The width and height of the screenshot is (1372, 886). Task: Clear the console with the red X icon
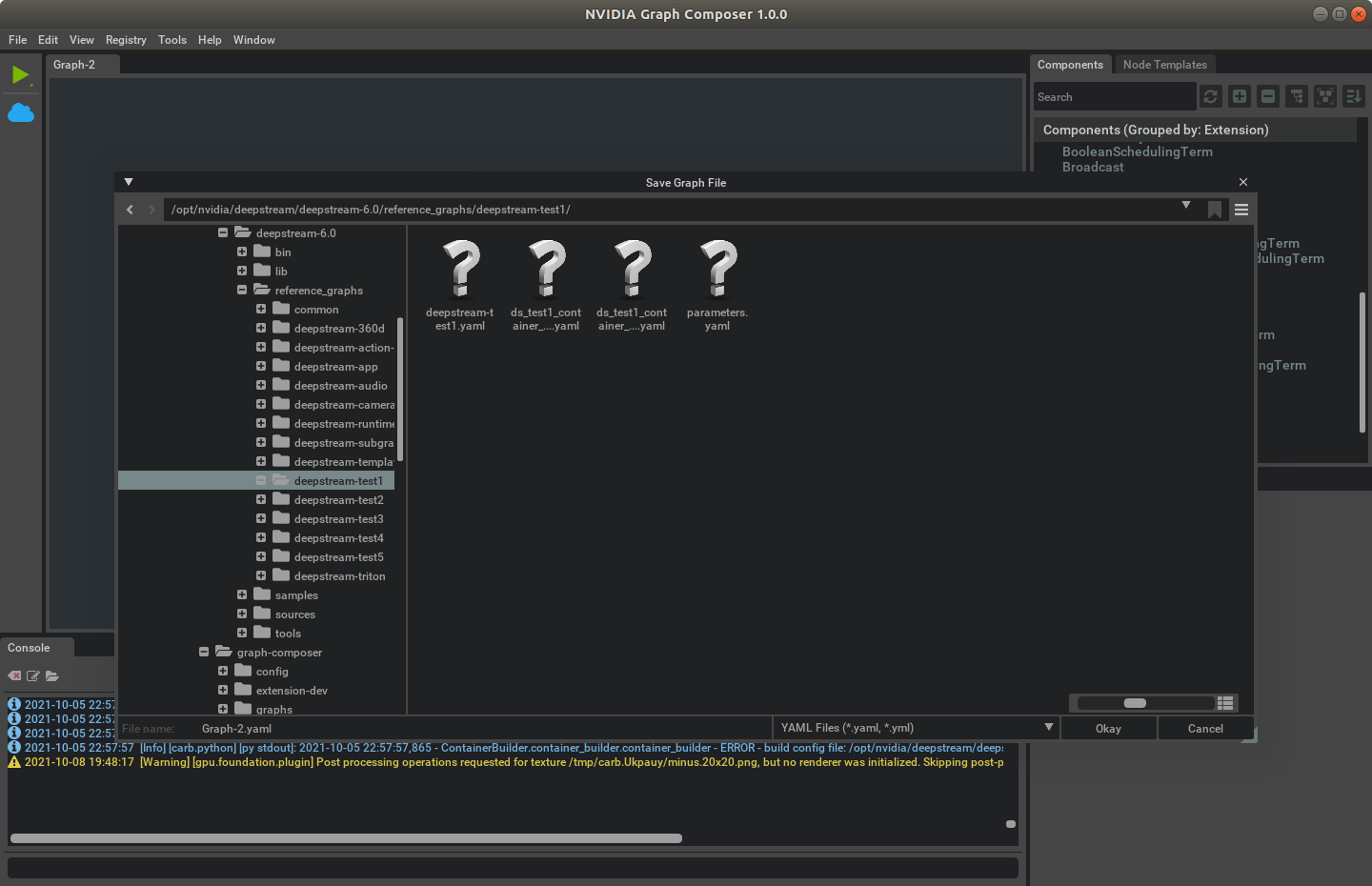coord(14,676)
